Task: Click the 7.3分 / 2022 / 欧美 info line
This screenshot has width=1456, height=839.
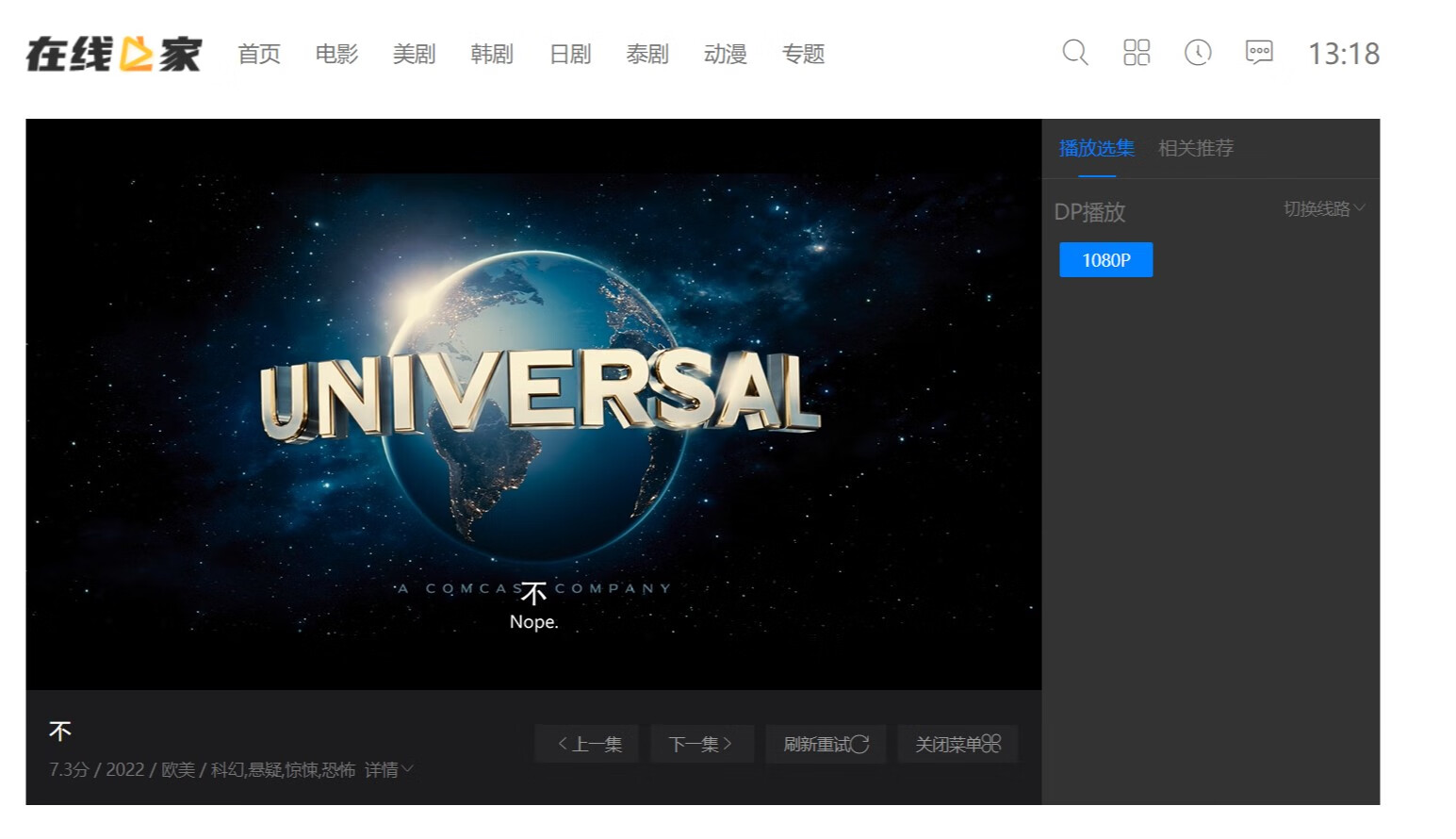Action: (x=202, y=770)
